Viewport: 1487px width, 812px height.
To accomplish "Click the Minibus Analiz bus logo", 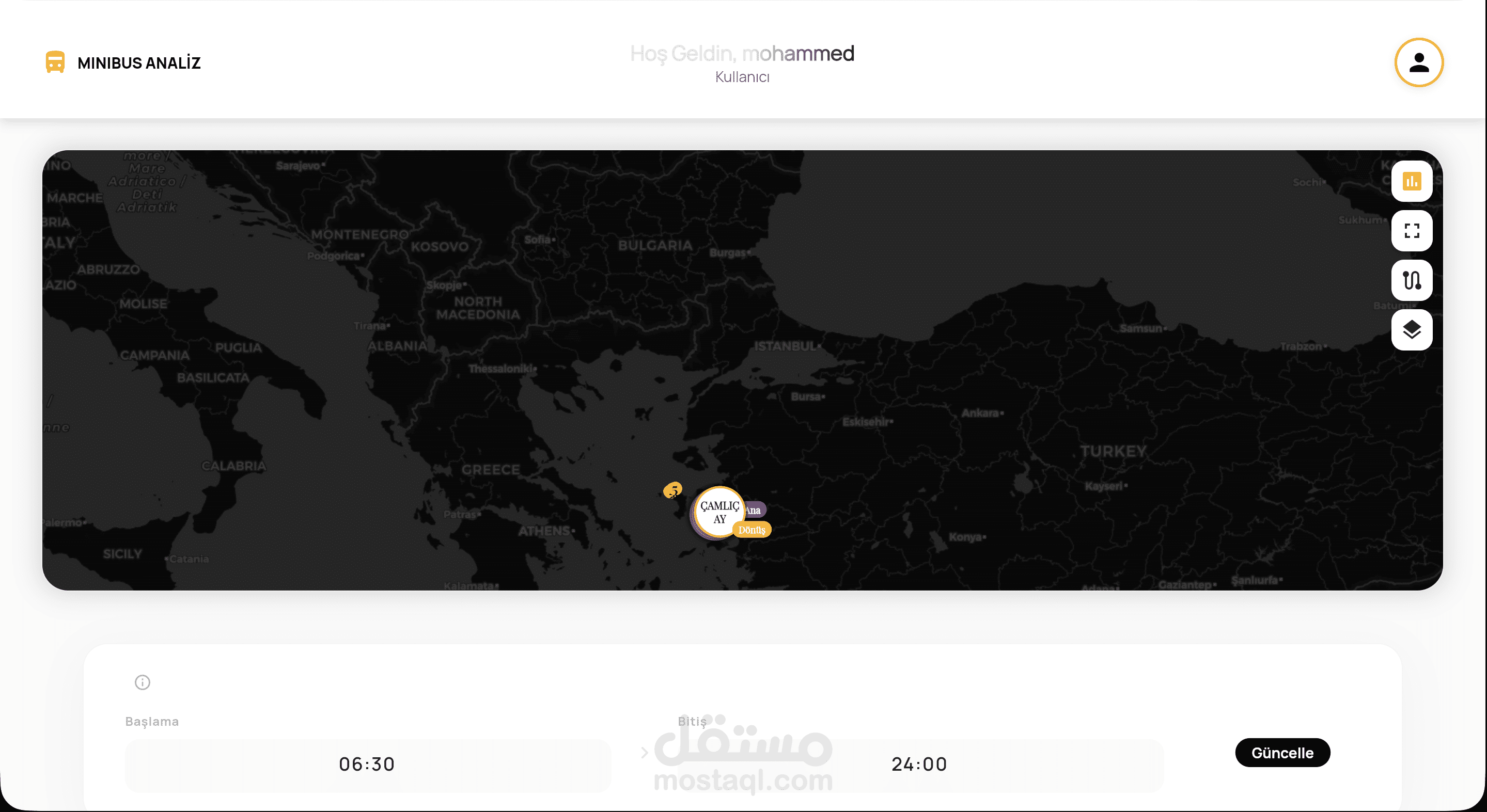I will (55, 62).
